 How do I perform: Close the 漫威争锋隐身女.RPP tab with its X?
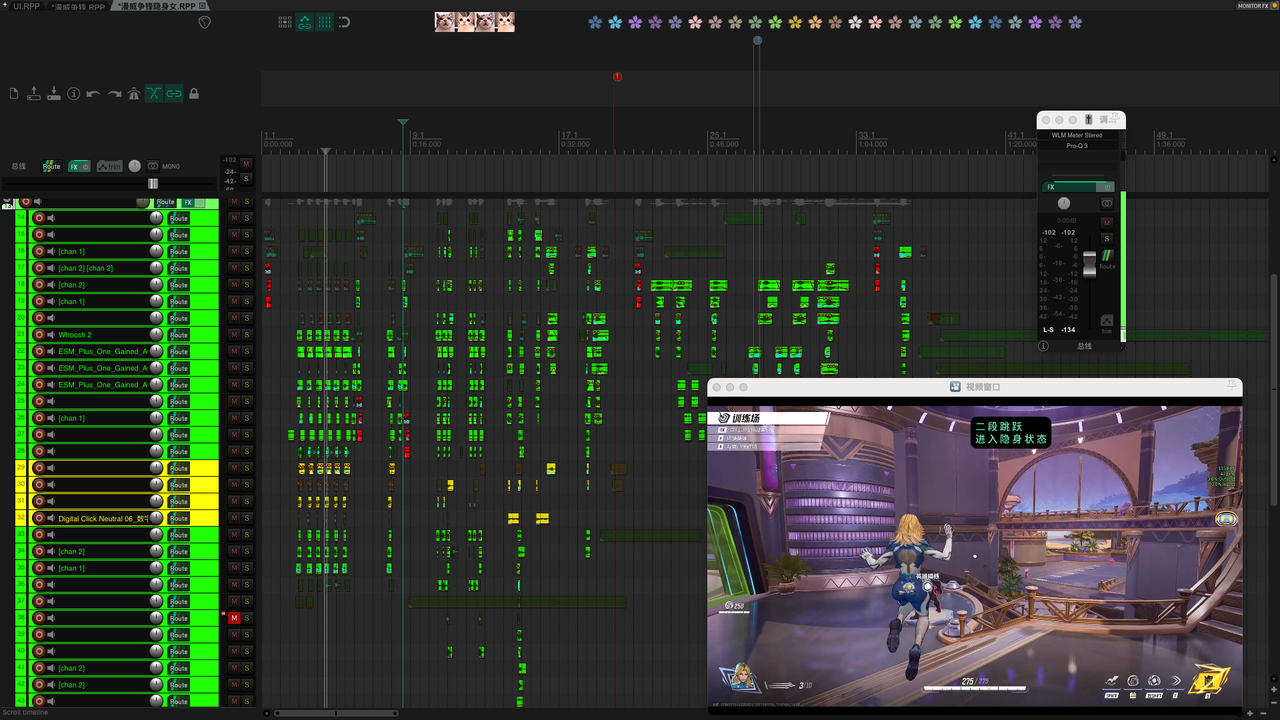click(203, 6)
